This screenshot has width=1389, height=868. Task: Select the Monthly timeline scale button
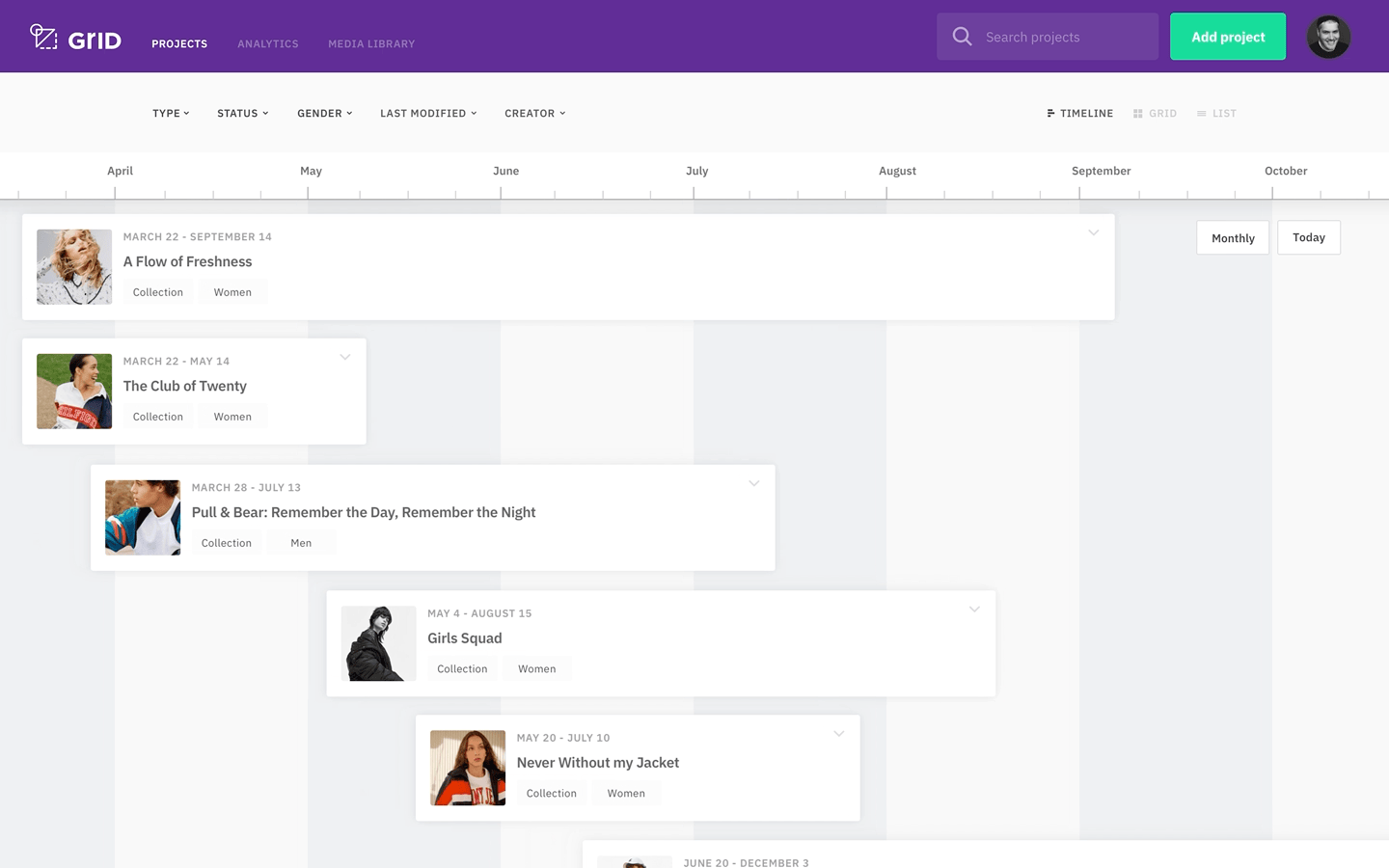point(1233,238)
